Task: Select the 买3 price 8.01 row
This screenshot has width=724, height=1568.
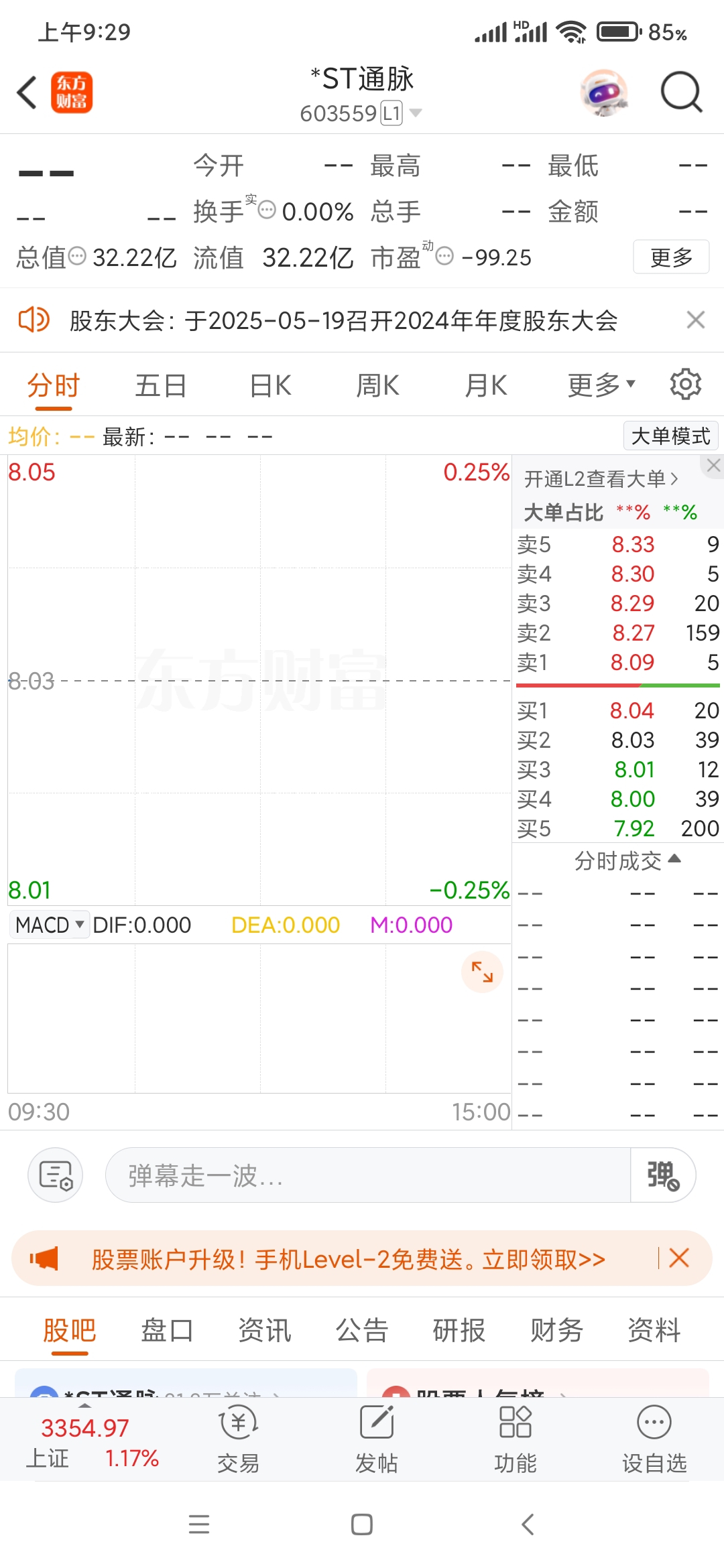Action: click(617, 769)
